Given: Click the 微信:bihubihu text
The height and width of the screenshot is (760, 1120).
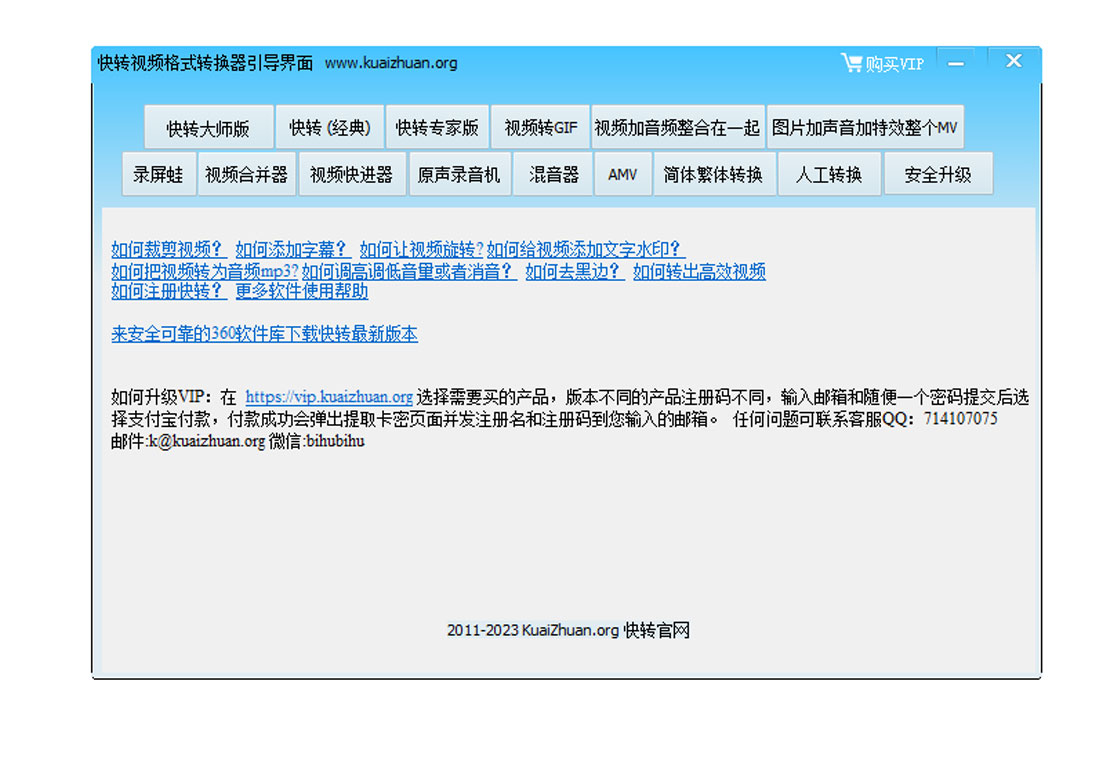Looking at the screenshot, I should pyautogui.click(x=316, y=441).
